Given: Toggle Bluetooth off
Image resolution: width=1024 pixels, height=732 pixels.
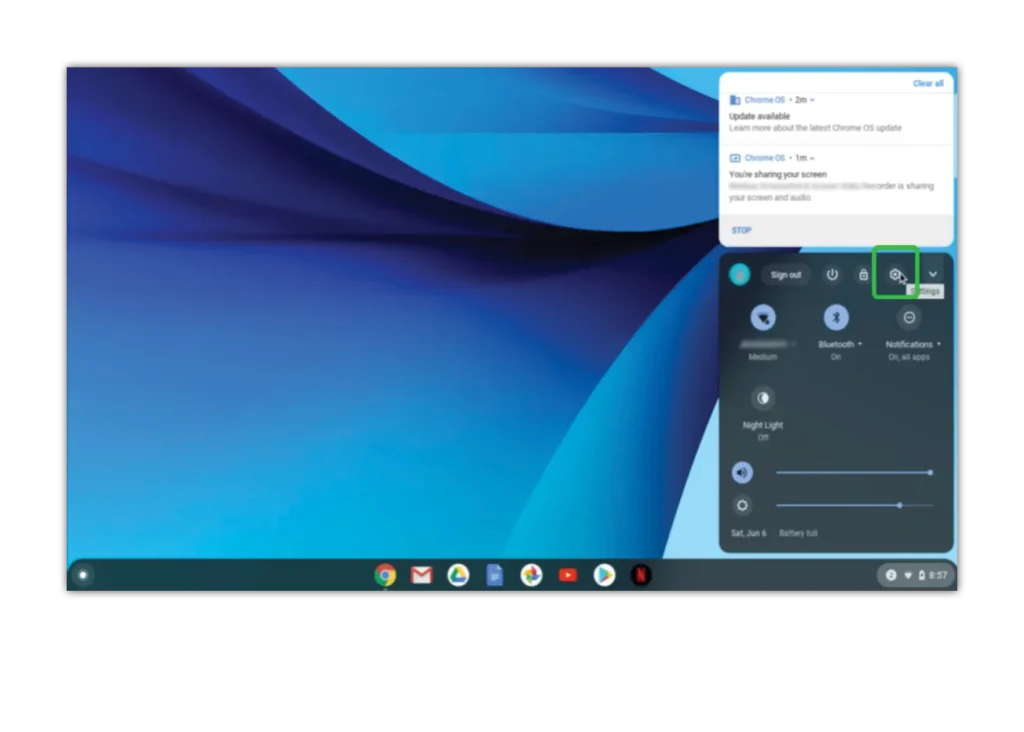Looking at the screenshot, I should [836, 318].
